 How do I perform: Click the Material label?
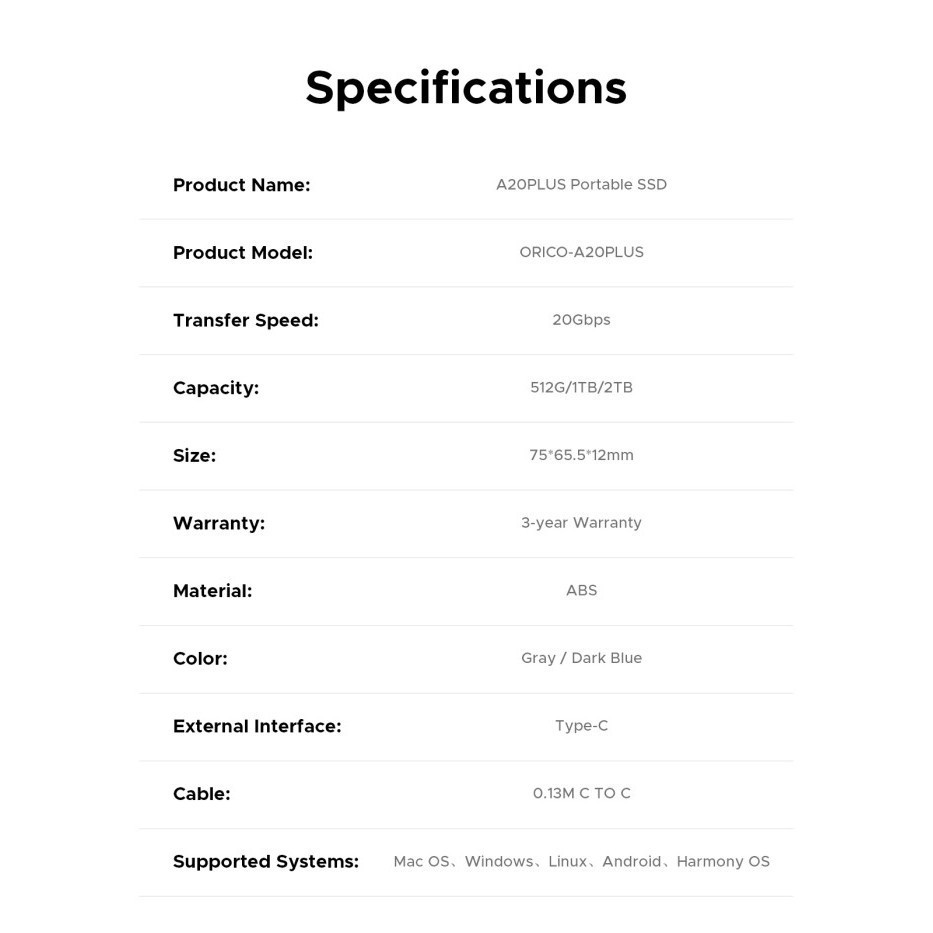pyautogui.click(x=212, y=591)
